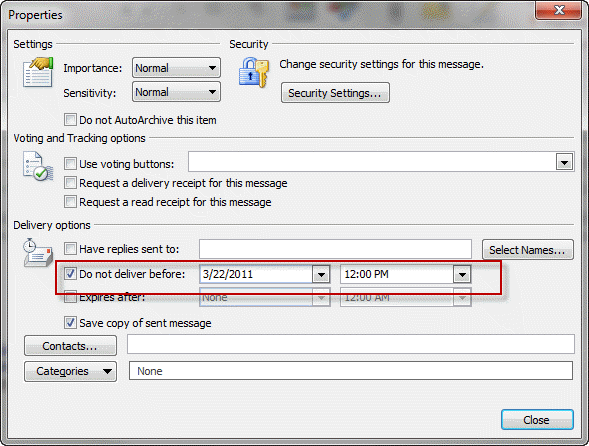The width and height of the screenshot is (589, 446).
Task: Close the Properties dialog with X
Action: [x=559, y=10]
